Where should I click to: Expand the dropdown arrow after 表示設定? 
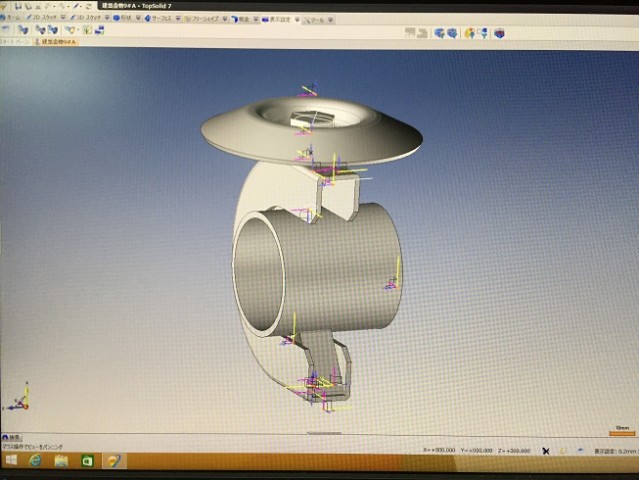click(x=297, y=20)
